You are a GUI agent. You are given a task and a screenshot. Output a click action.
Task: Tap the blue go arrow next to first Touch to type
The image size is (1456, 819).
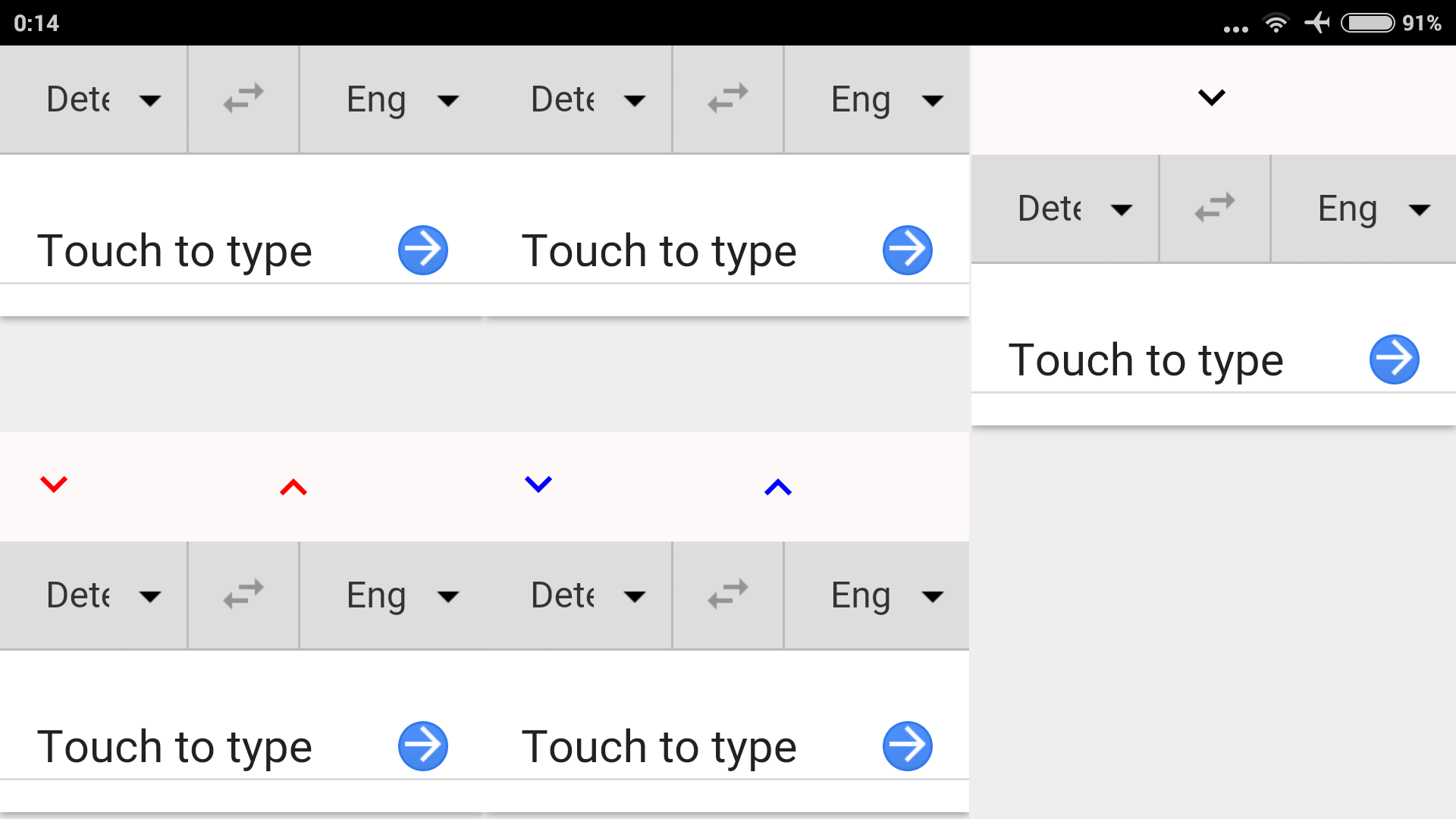pyautogui.click(x=422, y=250)
